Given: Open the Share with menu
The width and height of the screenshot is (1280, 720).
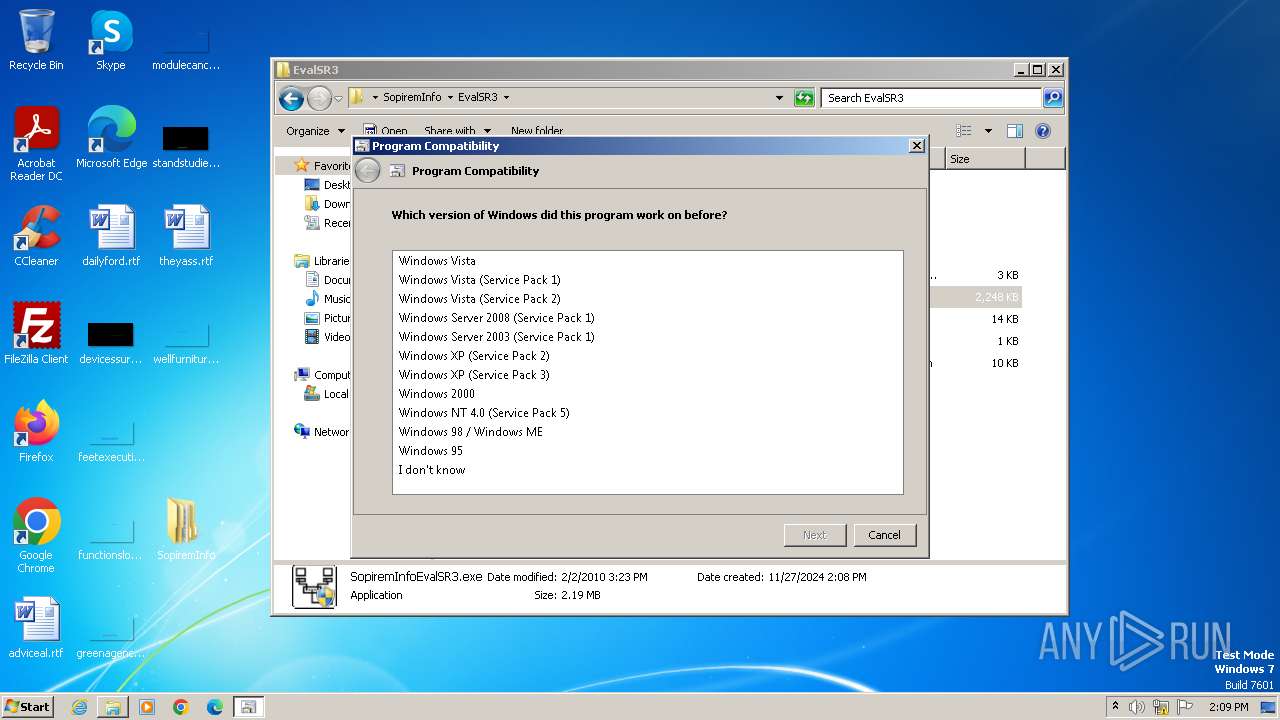Looking at the screenshot, I should (457, 131).
